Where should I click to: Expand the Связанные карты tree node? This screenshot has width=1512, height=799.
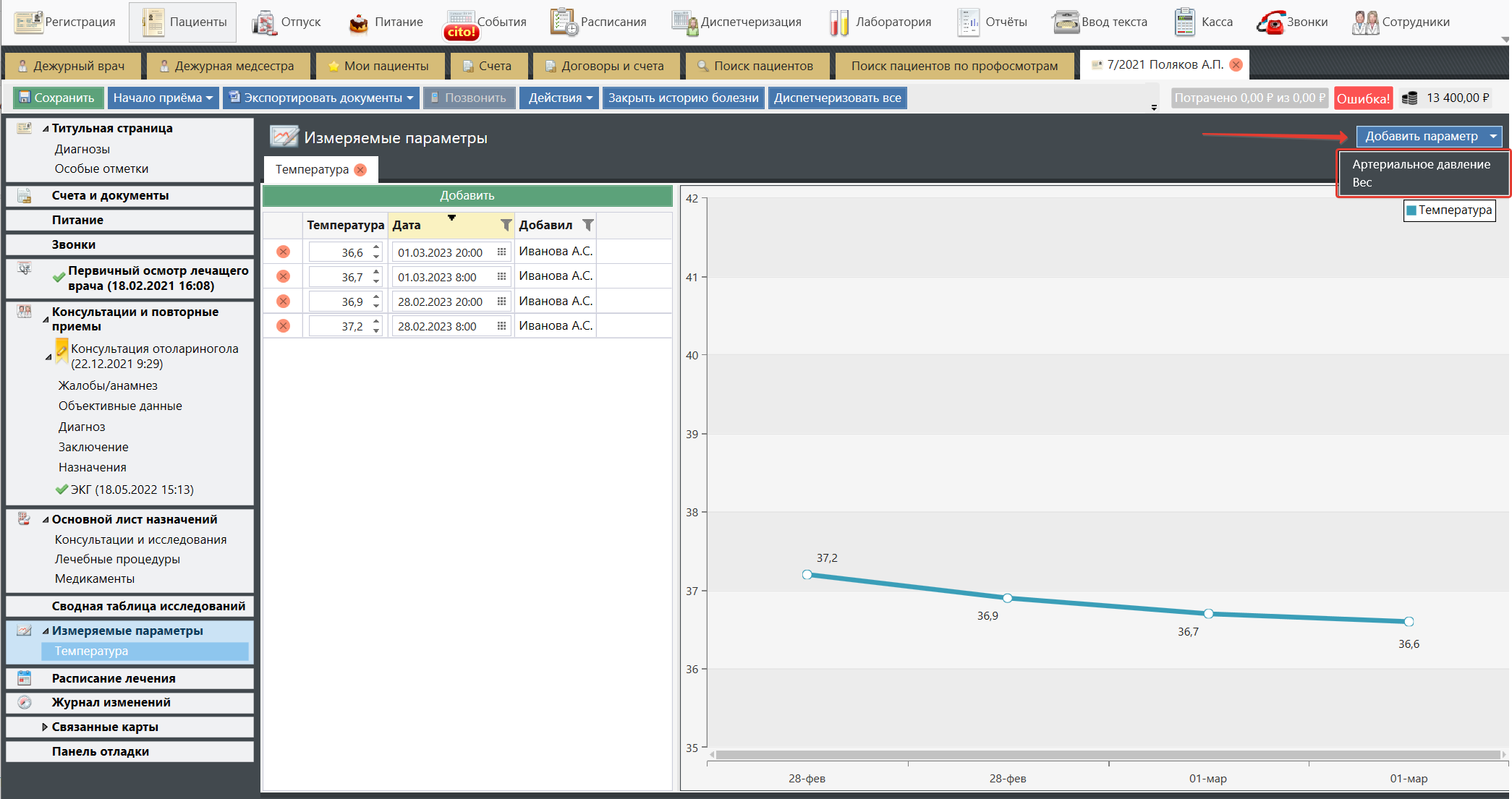pos(45,727)
